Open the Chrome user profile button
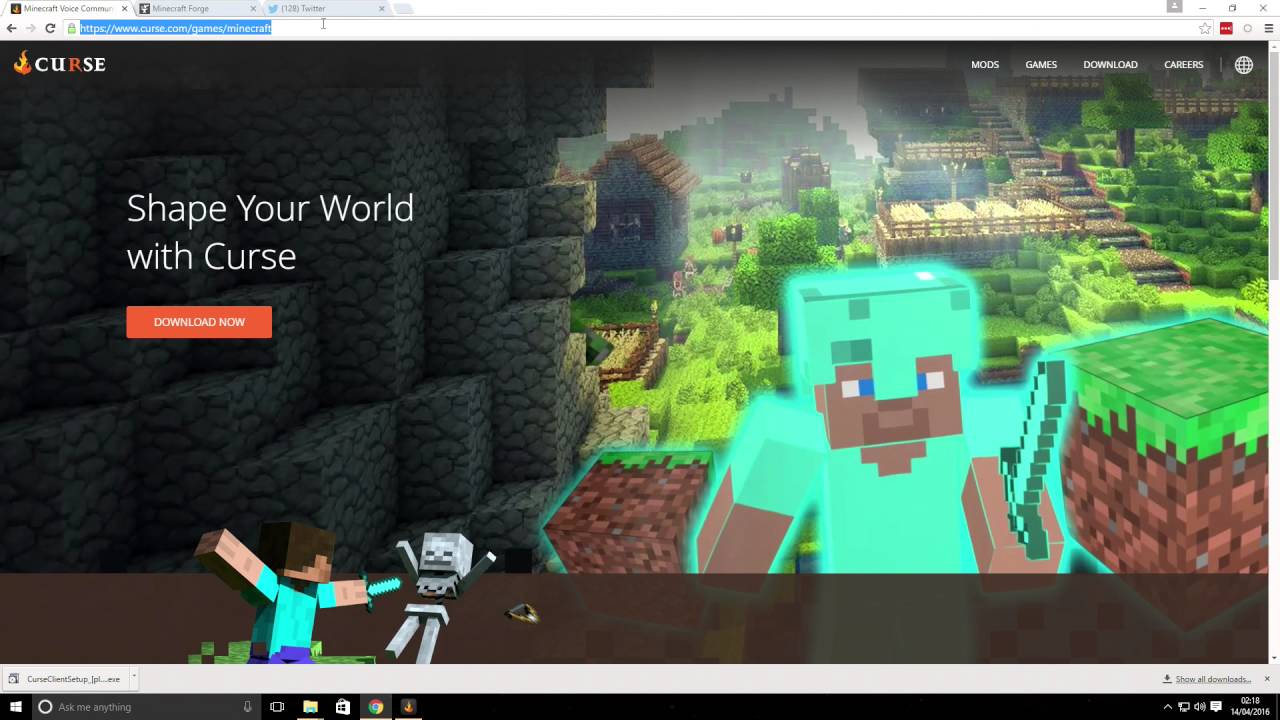Viewport: 1280px width, 720px height. tap(1174, 6)
